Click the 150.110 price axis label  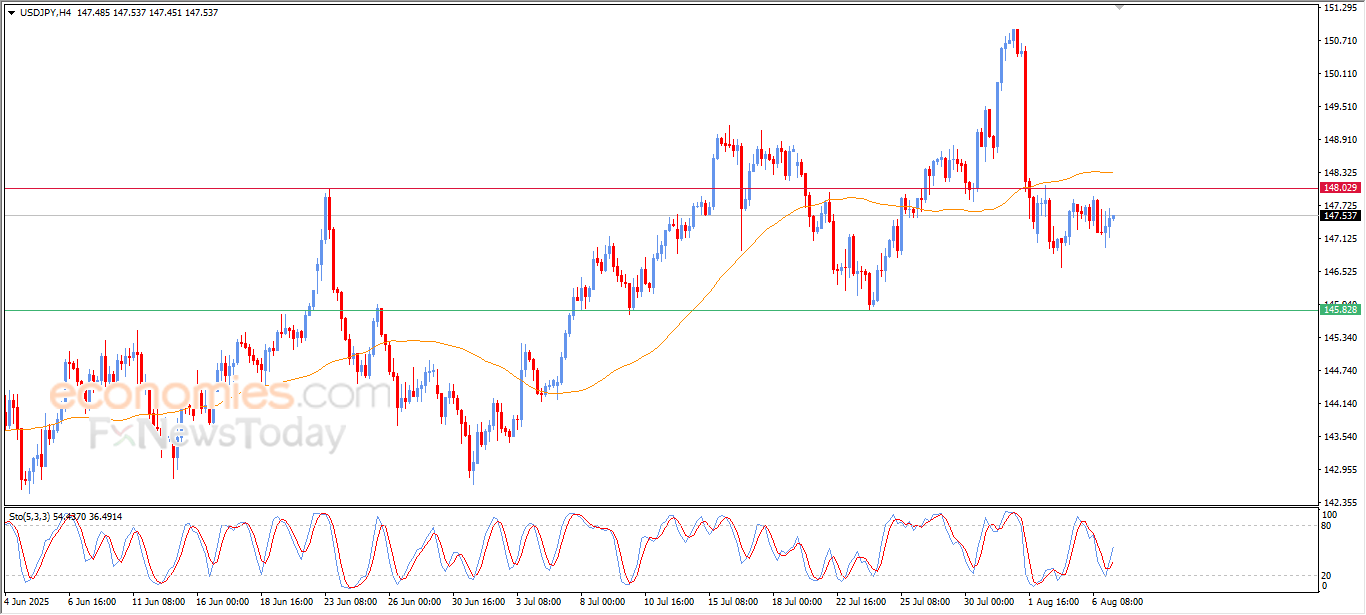(x=1340, y=74)
